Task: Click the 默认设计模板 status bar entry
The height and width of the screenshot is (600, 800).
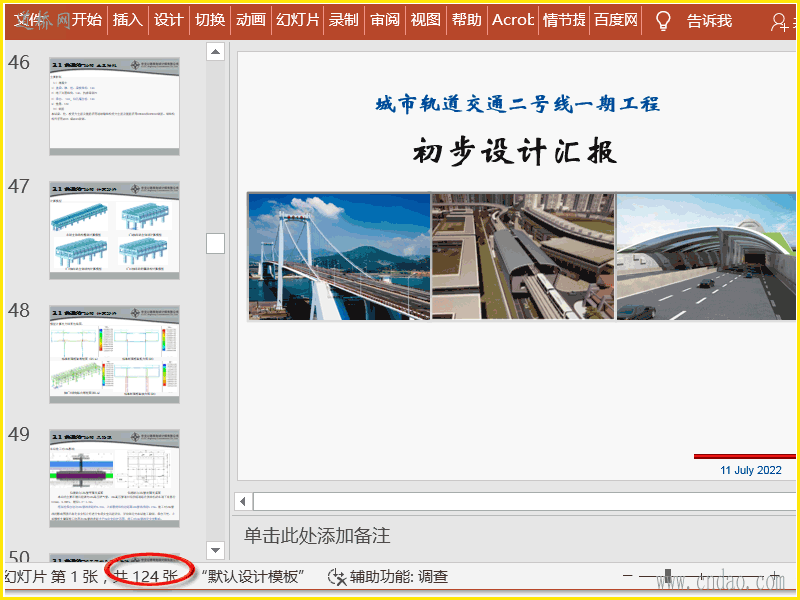Action: [253, 577]
